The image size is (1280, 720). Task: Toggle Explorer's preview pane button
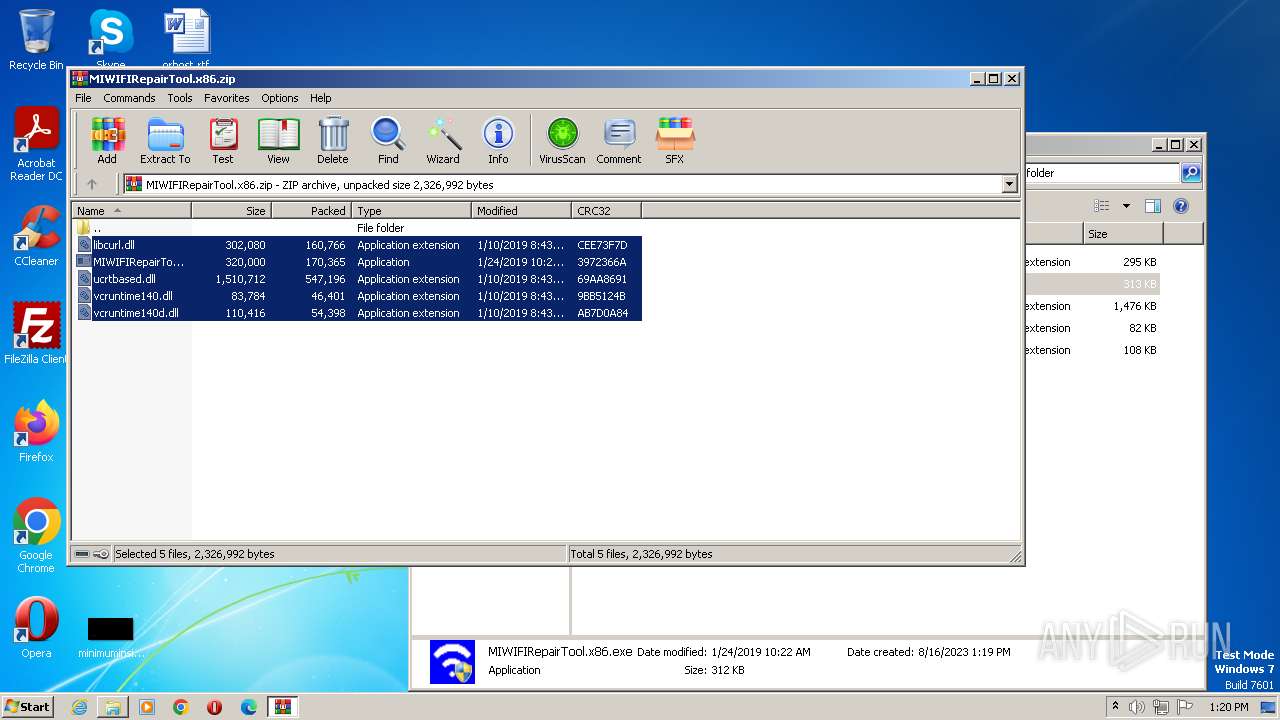pos(1153,206)
